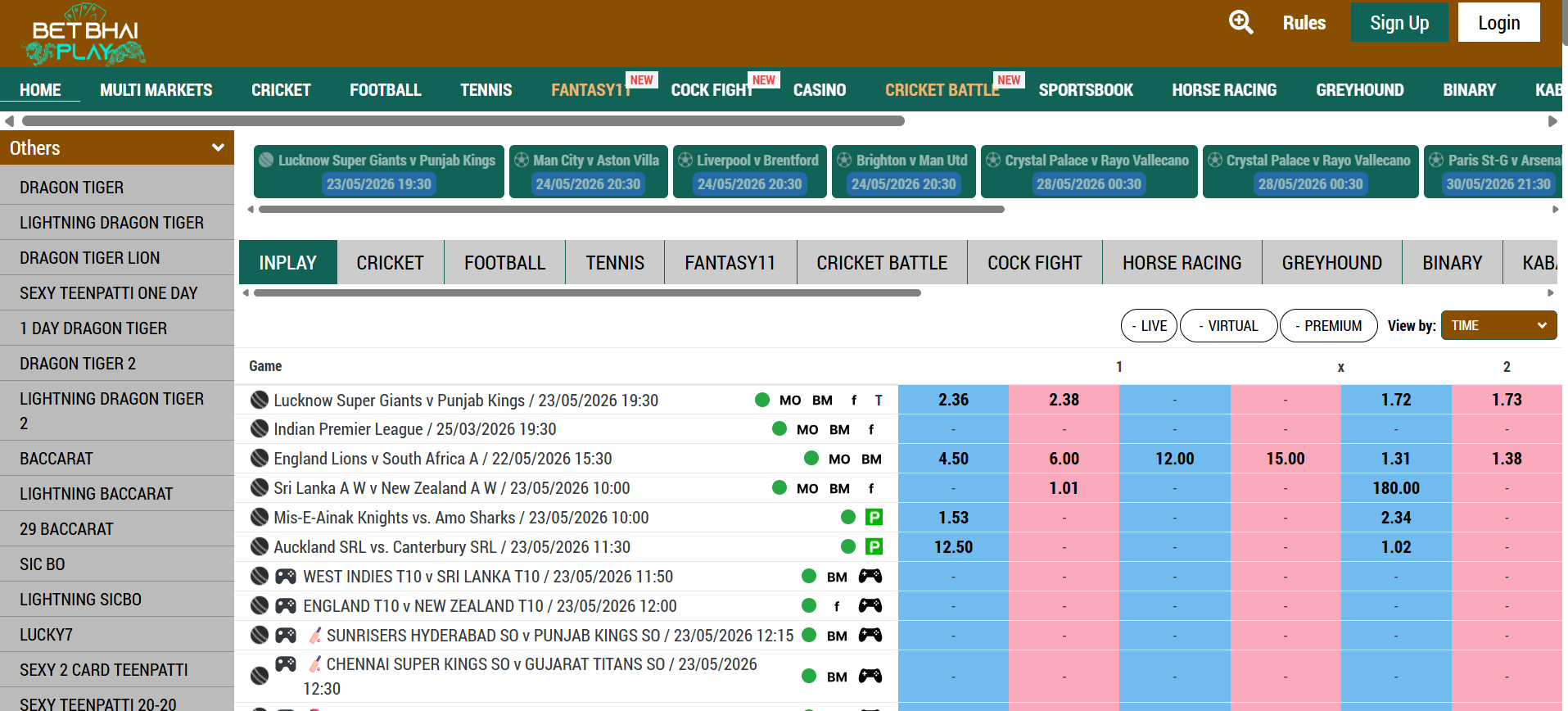
Task: Select back odds 2.36 for Lucknow Super Giants
Action: pos(953,400)
